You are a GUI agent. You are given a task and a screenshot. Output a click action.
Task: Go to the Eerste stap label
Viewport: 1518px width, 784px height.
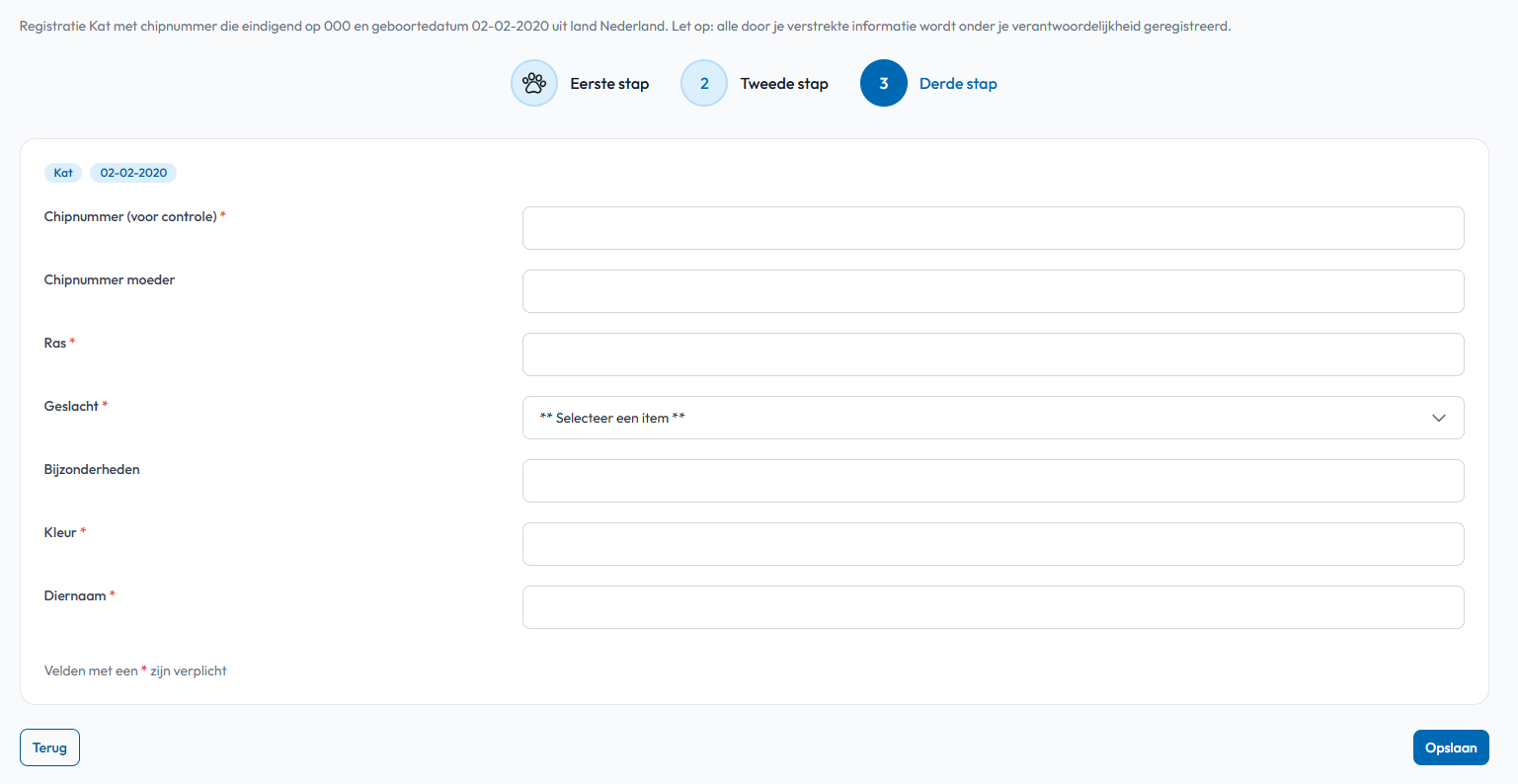(609, 84)
